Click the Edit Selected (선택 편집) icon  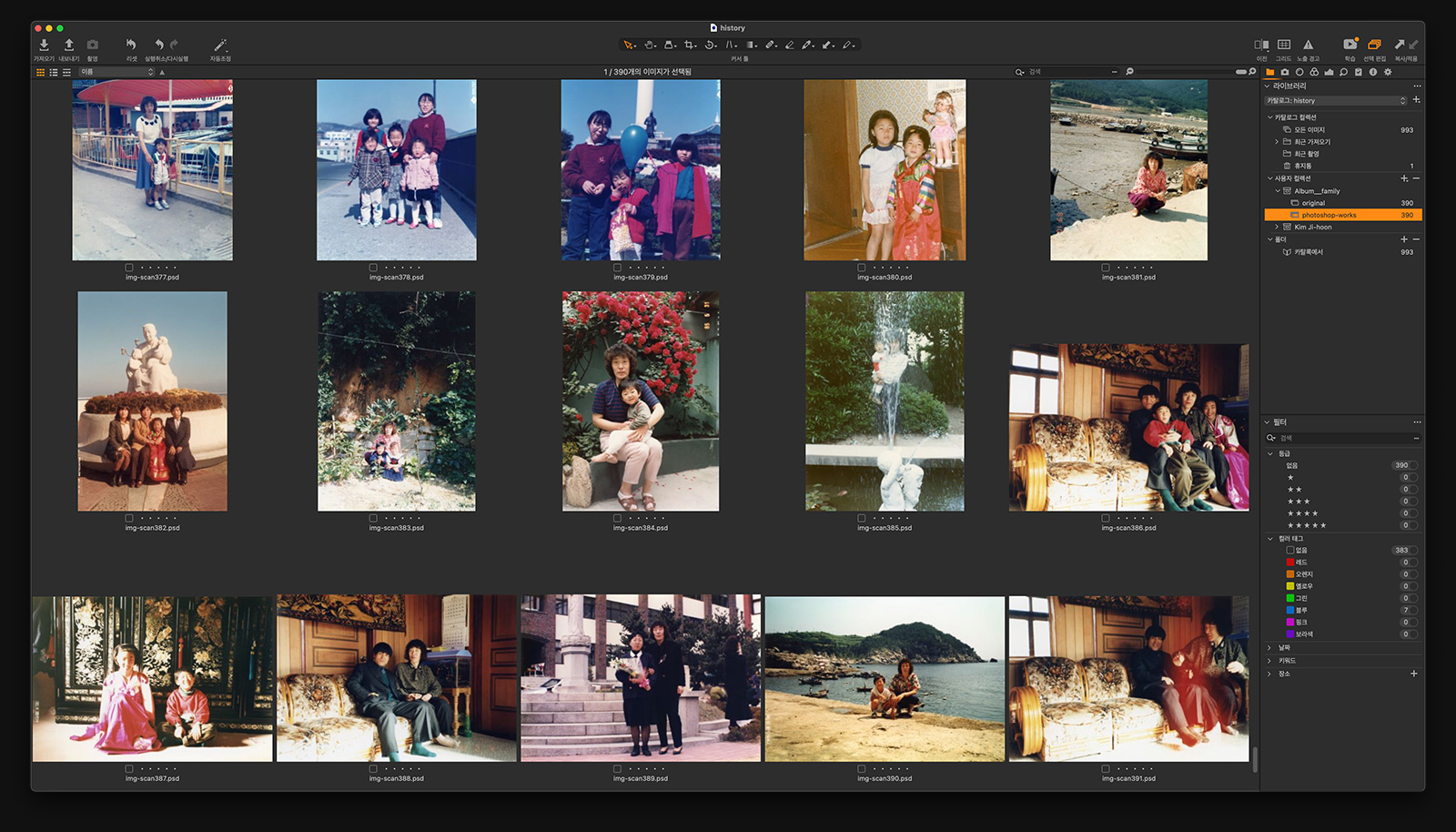(x=1374, y=45)
